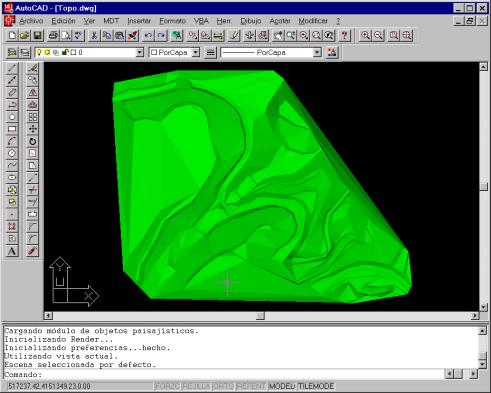This screenshot has height=393, width=491.
Task: Click the MODELO button in the status bar
Action: click(282, 386)
